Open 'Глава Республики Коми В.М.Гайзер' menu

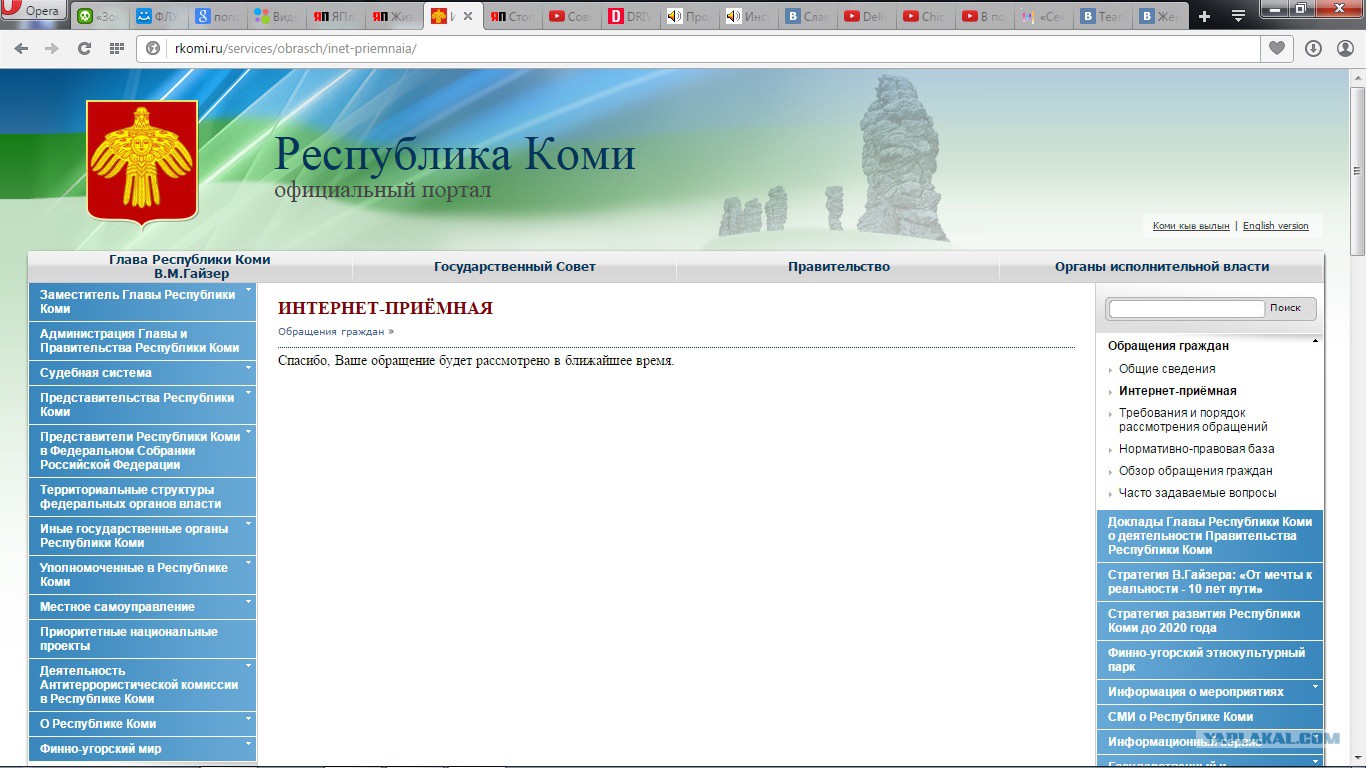tap(190, 266)
